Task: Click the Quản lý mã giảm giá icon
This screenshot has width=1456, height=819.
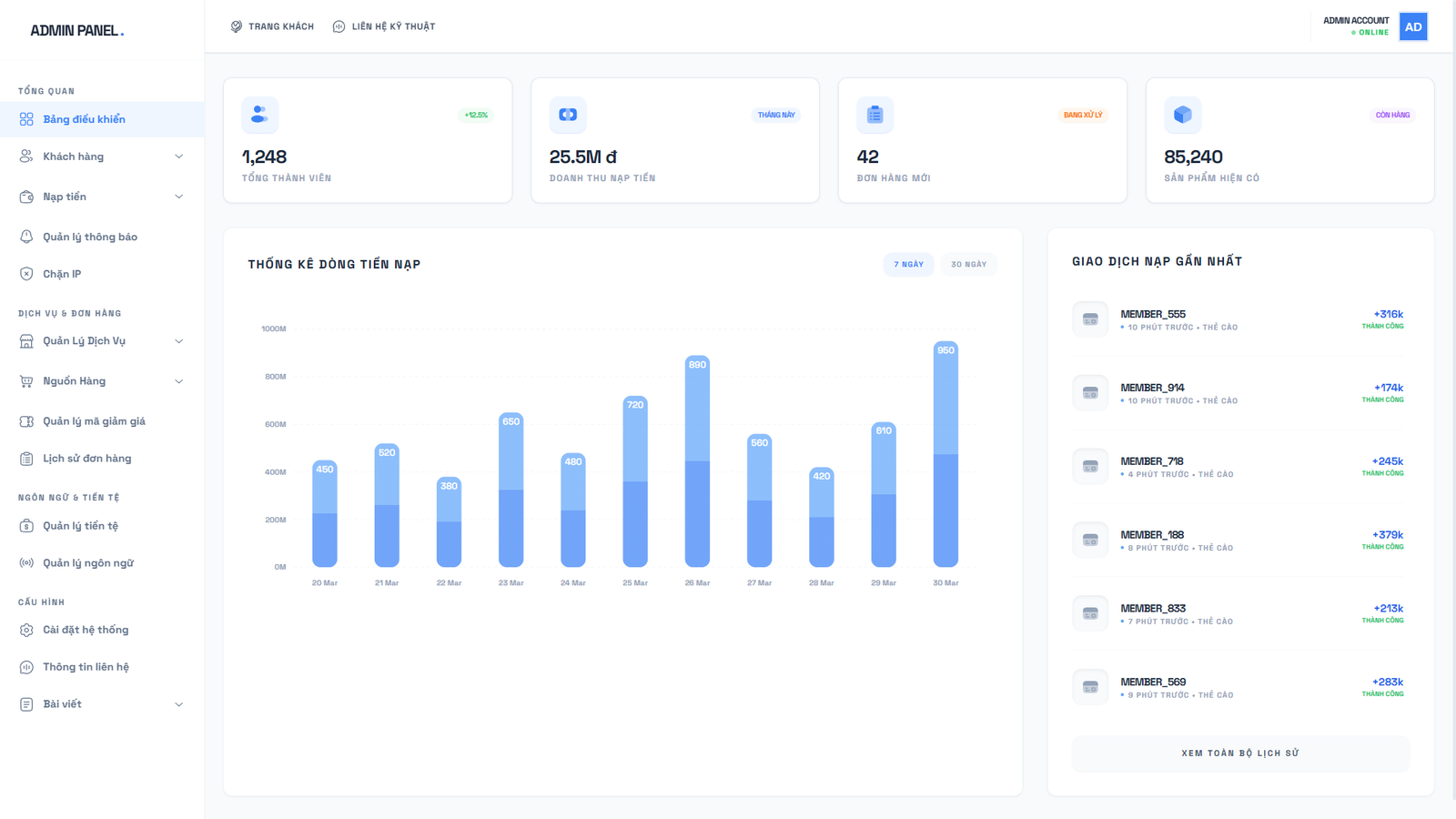Action: (27, 420)
